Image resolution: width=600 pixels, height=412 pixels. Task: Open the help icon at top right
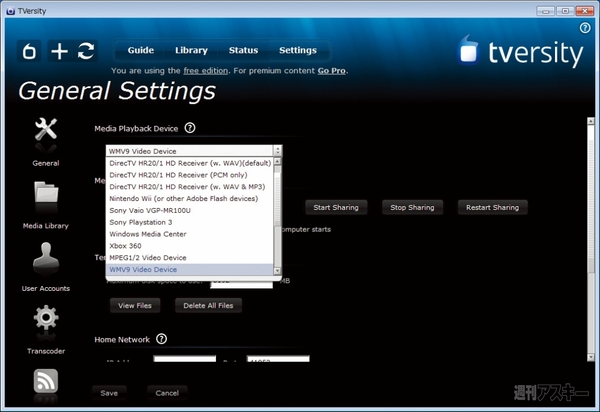pyautogui.click(x=585, y=28)
